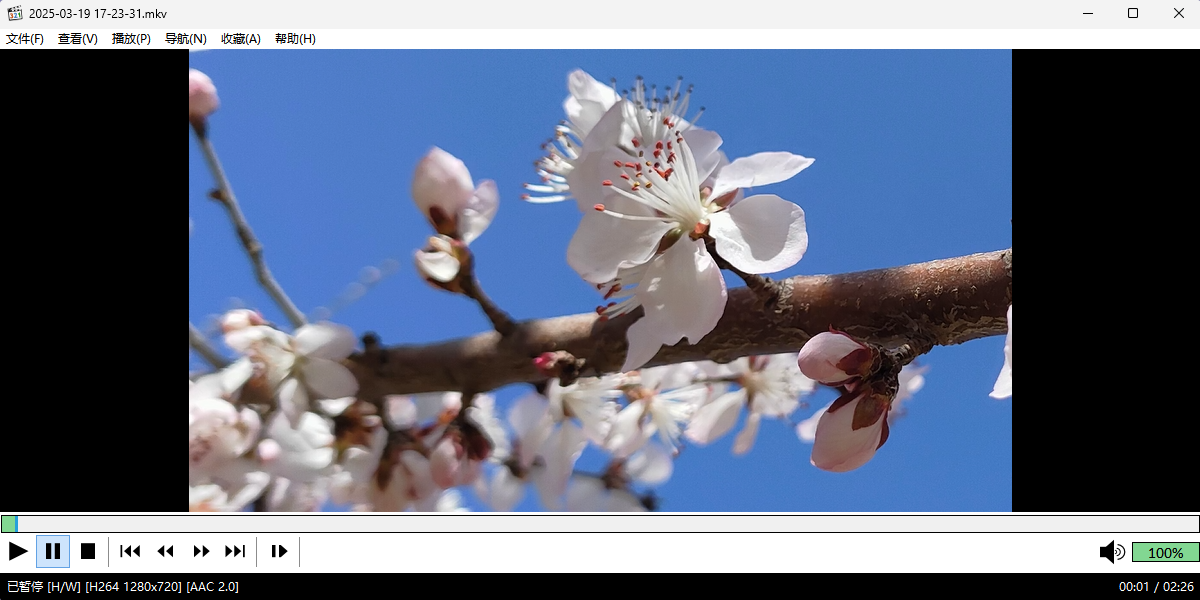Click the highlighted Pause button
Image resolution: width=1200 pixels, height=600 pixels.
[53, 551]
